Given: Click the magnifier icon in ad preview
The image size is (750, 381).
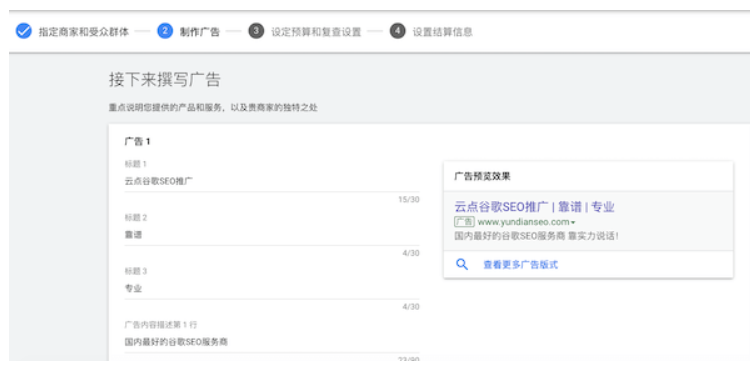Looking at the screenshot, I should click(462, 264).
